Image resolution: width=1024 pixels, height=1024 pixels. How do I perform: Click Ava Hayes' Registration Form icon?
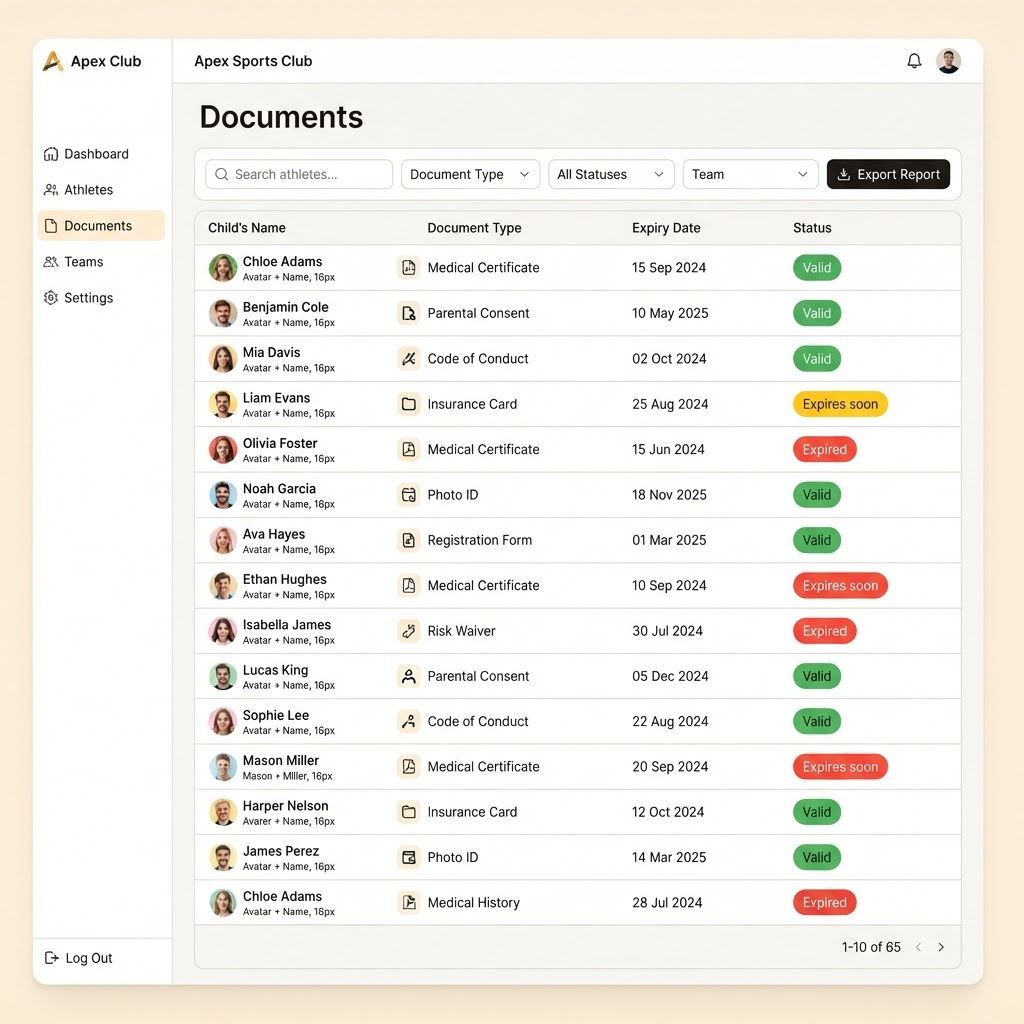[409, 540]
